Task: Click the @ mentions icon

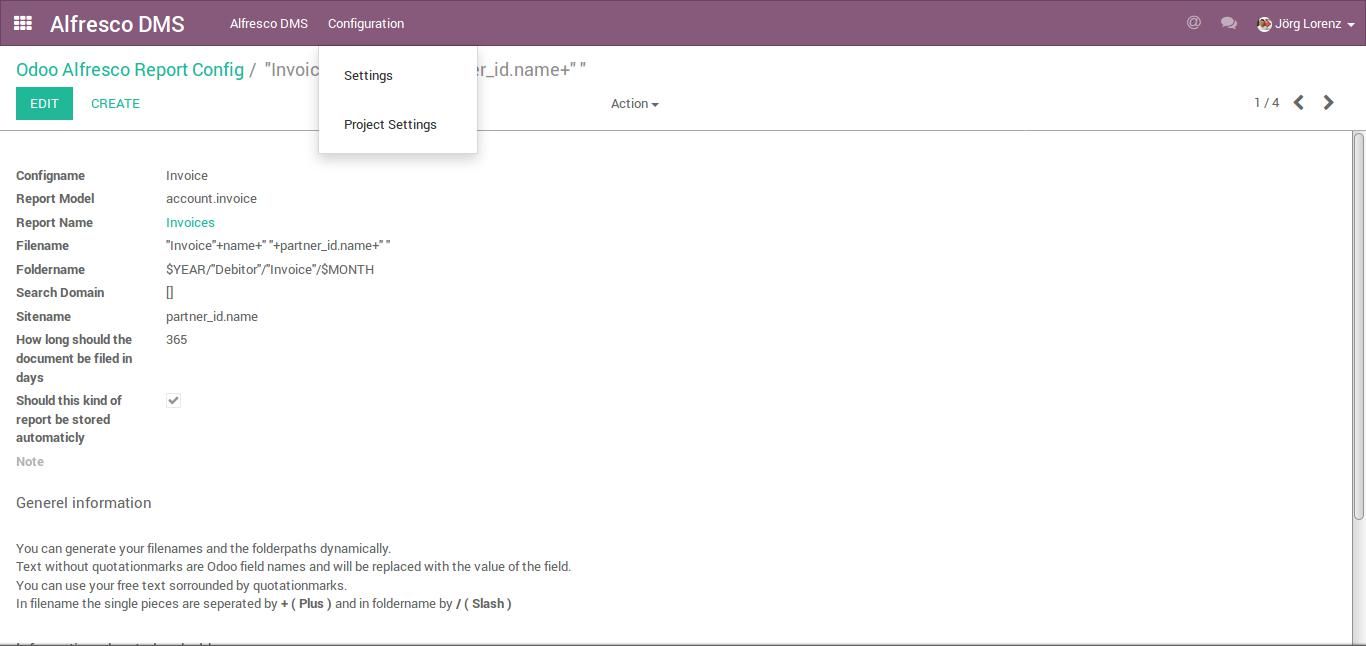Action: [x=1193, y=23]
